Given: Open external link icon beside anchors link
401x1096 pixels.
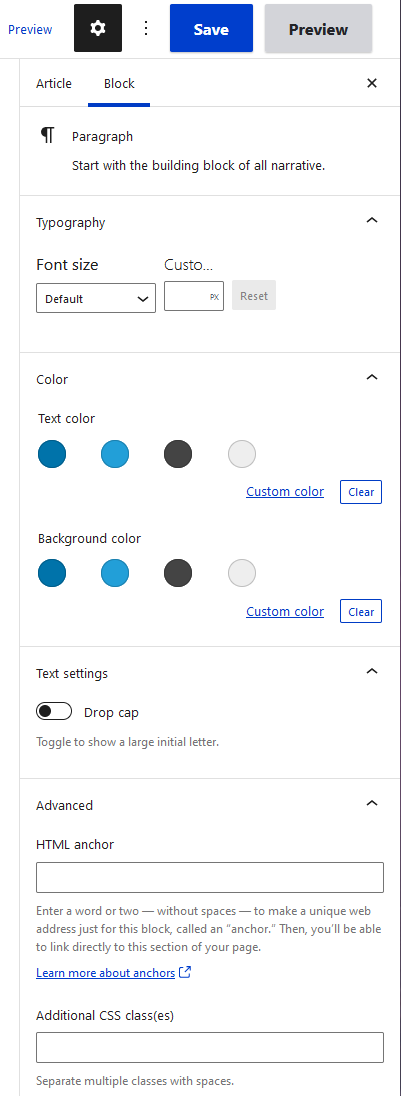Looking at the screenshot, I should [x=185, y=972].
